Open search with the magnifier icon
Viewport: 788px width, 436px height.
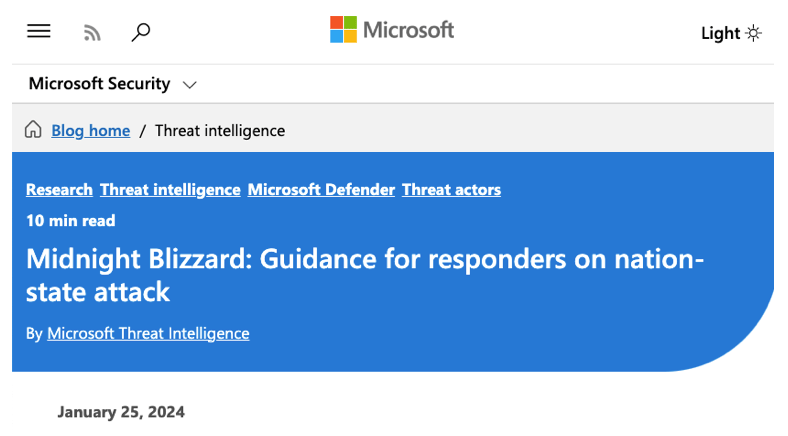(141, 33)
